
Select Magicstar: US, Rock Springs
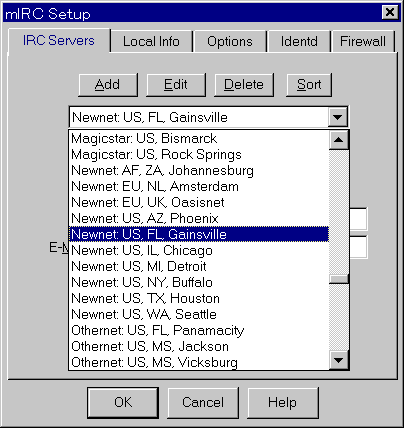pos(199,154)
